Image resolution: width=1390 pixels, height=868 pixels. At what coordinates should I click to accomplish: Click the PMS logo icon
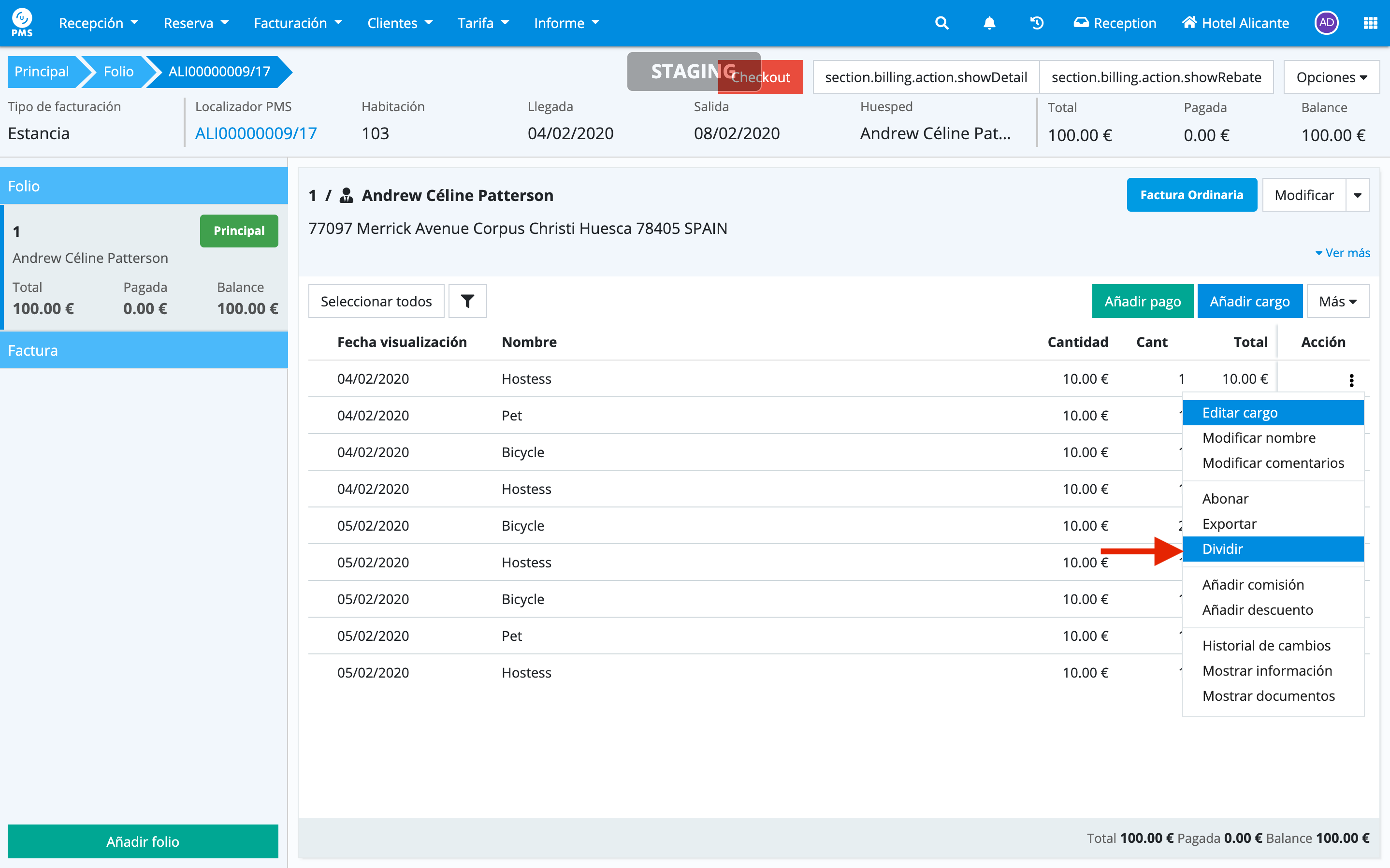coord(22,23)
